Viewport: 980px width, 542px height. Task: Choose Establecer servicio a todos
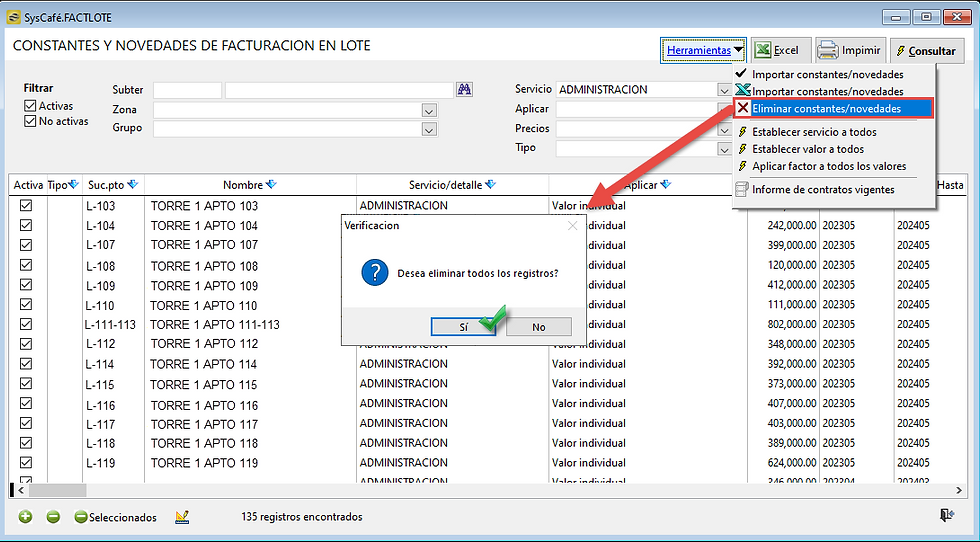pyautogui.click(x=814, y=132)
